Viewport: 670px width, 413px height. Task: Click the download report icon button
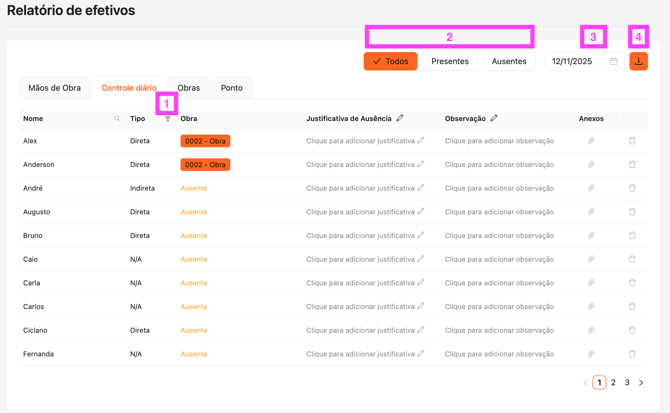click(x=638, y=61)
